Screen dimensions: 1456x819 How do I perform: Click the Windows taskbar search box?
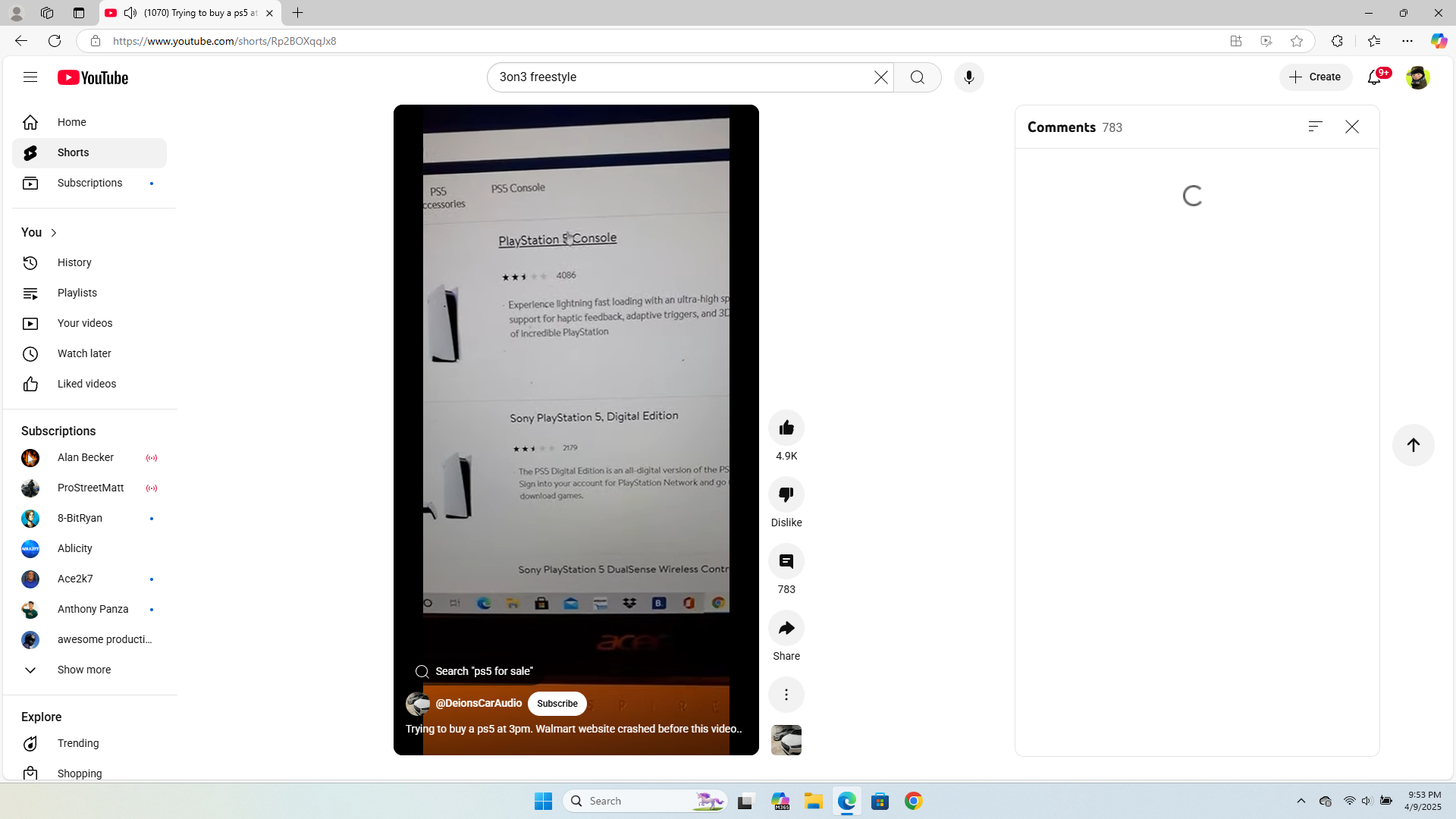point(645,801)
